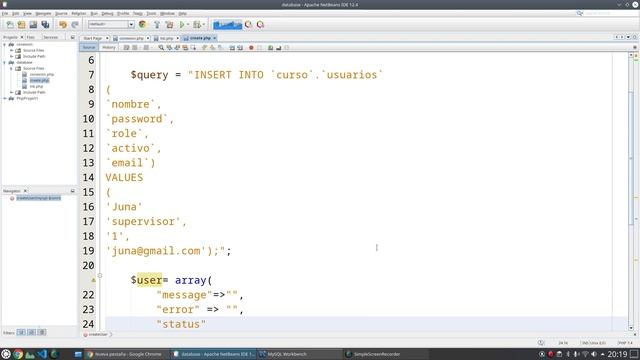Click the Find Selection magnifier icon
Screen dimensions: 640x360
(161, 48)
